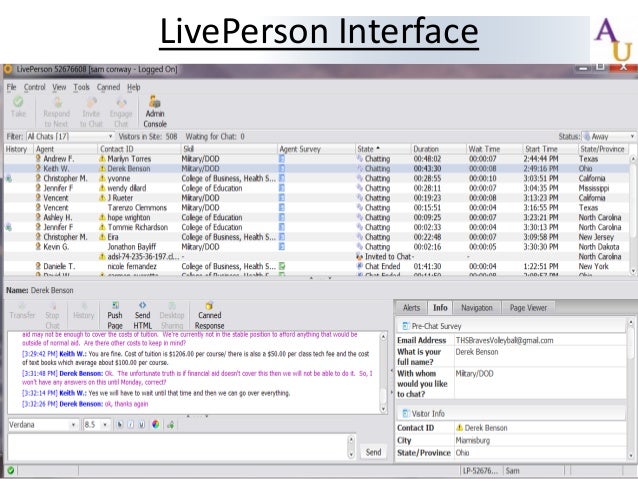638x479 pixels.
Task: Toggle underline text formatting
Action: [x=142, y=424]
